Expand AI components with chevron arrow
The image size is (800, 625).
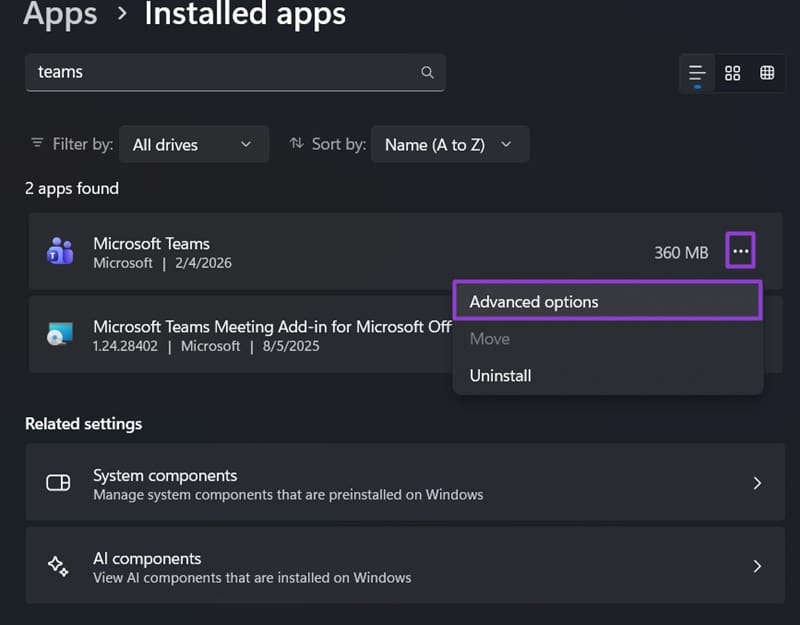(x=757, y=566)
